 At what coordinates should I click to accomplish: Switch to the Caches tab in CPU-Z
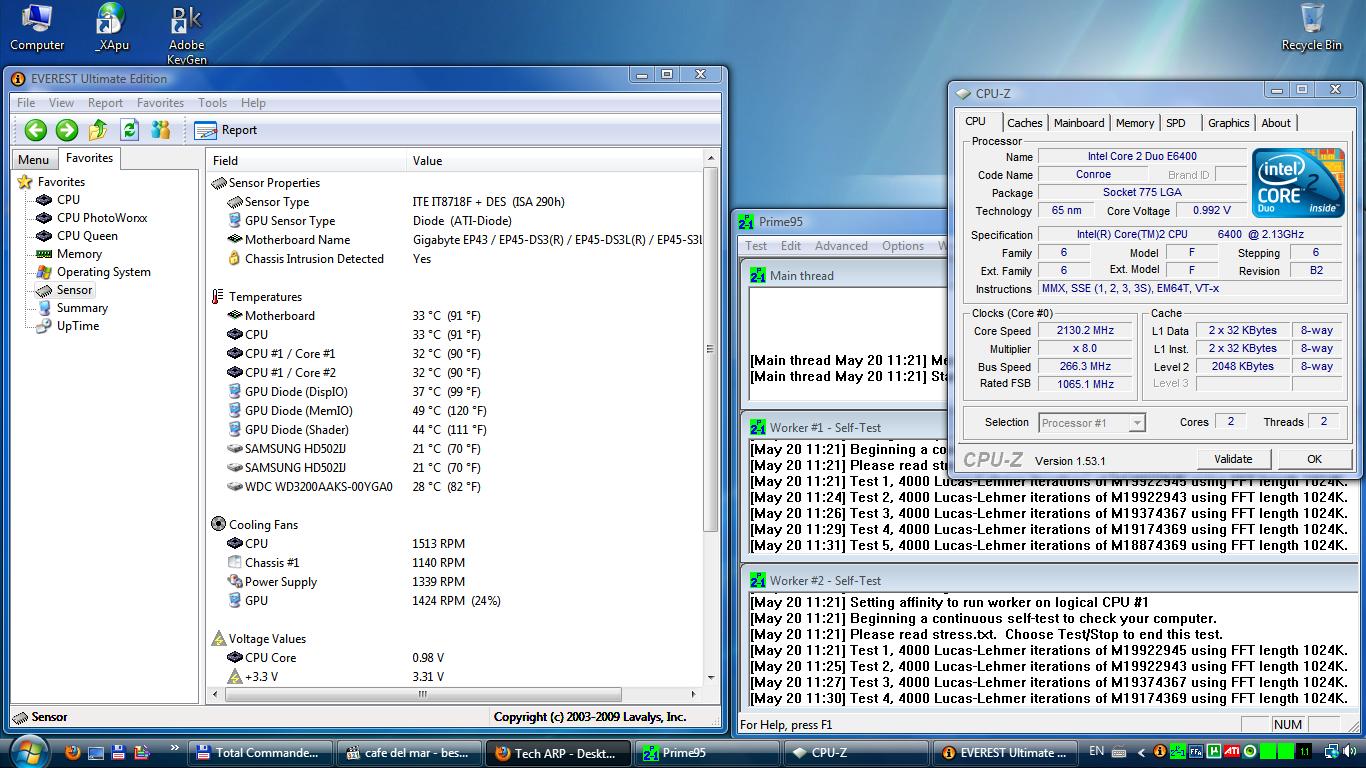[1024, 123]
